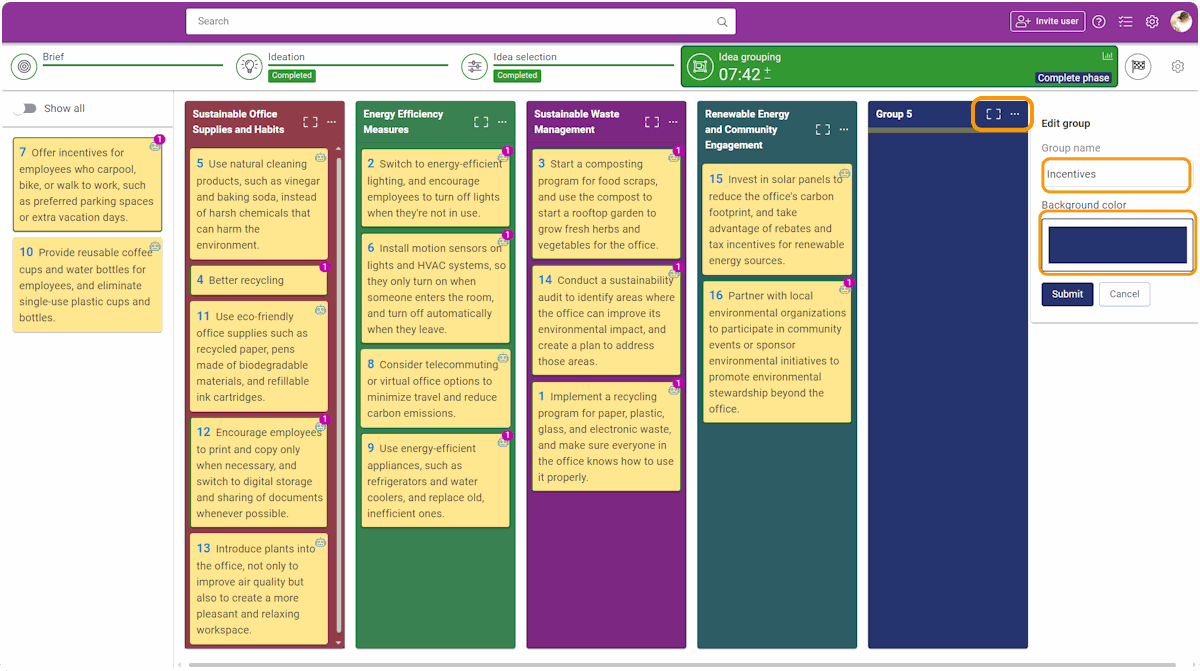The height and width of the screenshot is (671, 1200).
Task: Expand Group 5 fullscreen icon
Action: tap(993, 114)
